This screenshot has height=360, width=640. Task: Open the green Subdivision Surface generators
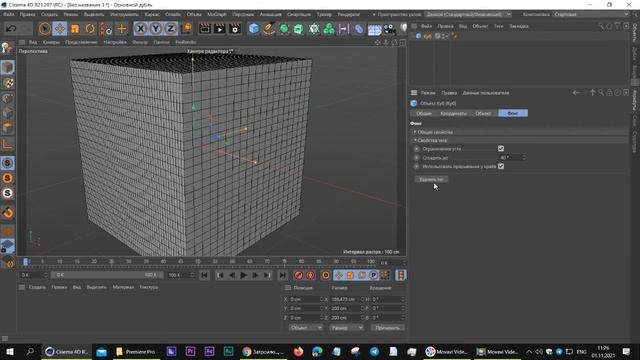(x=284, y=29)
